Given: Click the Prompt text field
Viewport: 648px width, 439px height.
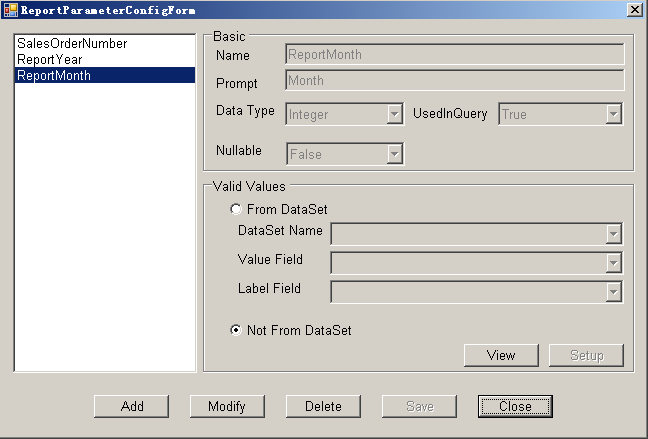Looking at the screenshot, I should pyautogui.click(x=454, y=81).
